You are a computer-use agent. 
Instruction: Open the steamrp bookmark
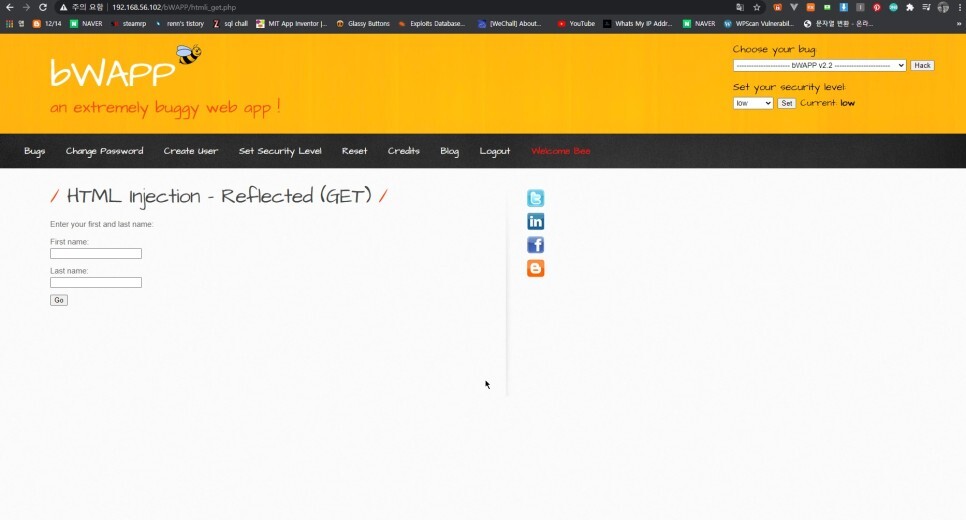tap(128, 23)
